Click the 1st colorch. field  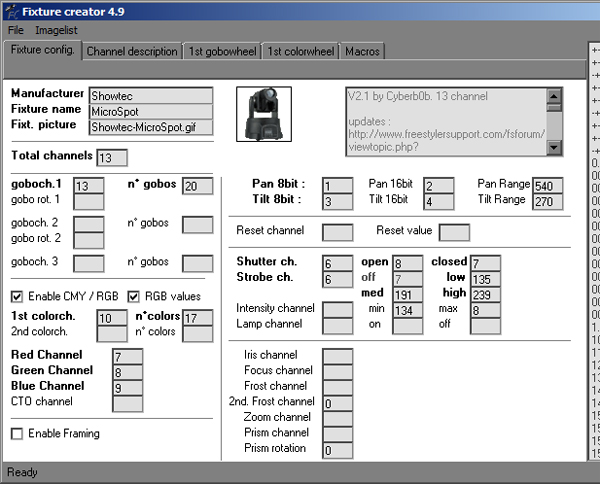coord(112,318)
